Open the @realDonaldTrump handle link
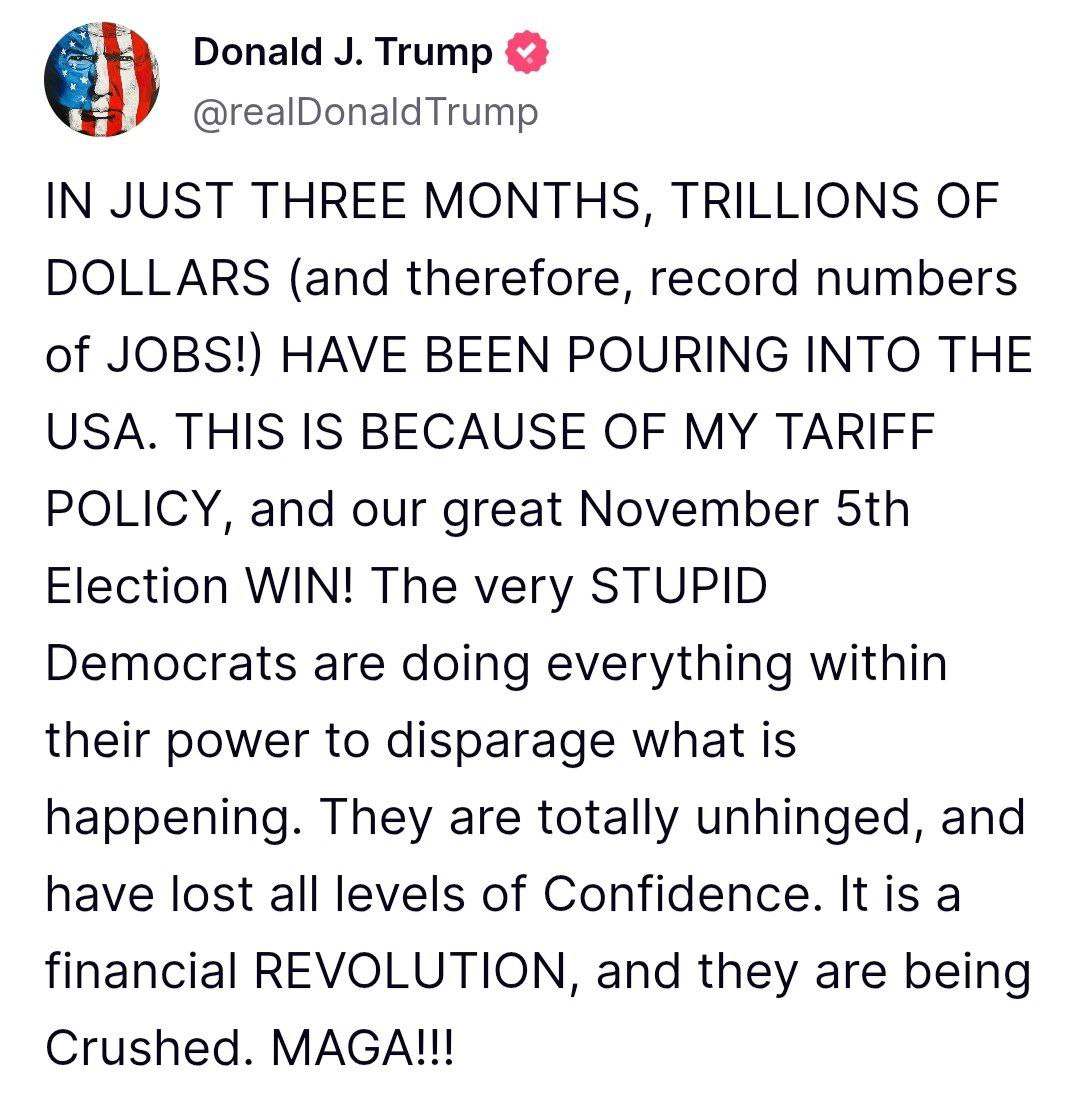The image size is (1080, 1100). pyautogui.click(x=365, y=113)
